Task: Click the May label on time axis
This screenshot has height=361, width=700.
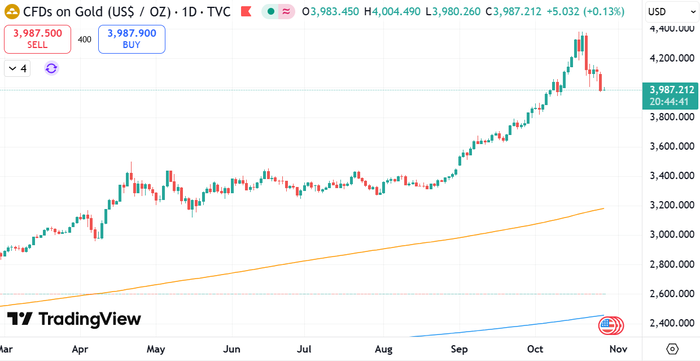Action: click(x=156, y=349)
